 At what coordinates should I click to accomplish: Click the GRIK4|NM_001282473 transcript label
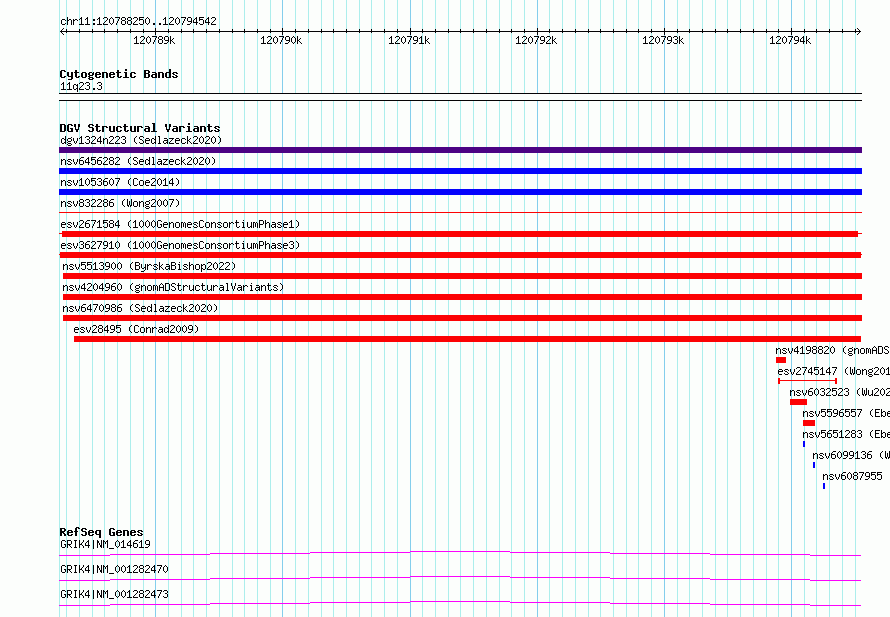[114, 594]
